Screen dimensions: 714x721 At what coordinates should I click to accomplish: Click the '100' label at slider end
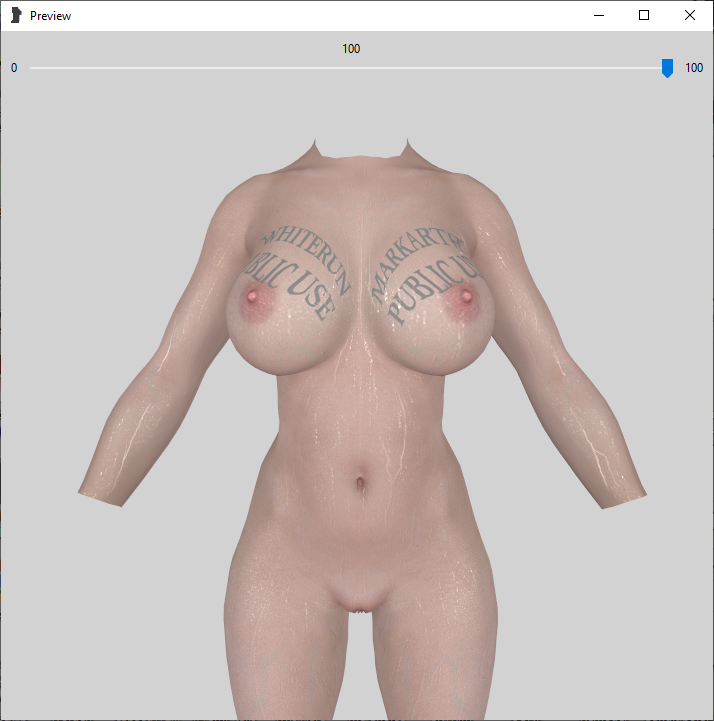tap(694, 68)
